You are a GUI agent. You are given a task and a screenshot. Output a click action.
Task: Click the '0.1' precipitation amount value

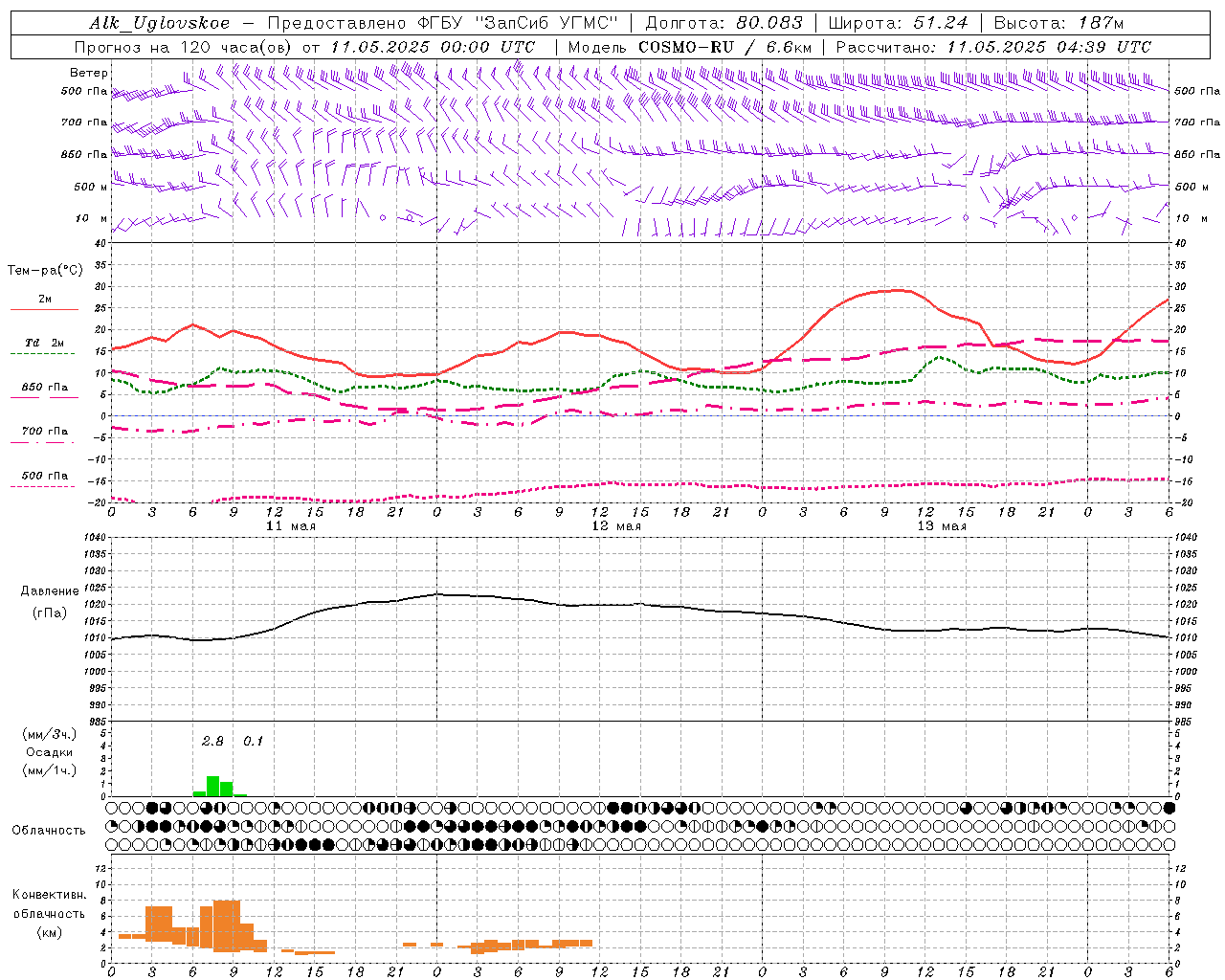click(x=253, y=741)
